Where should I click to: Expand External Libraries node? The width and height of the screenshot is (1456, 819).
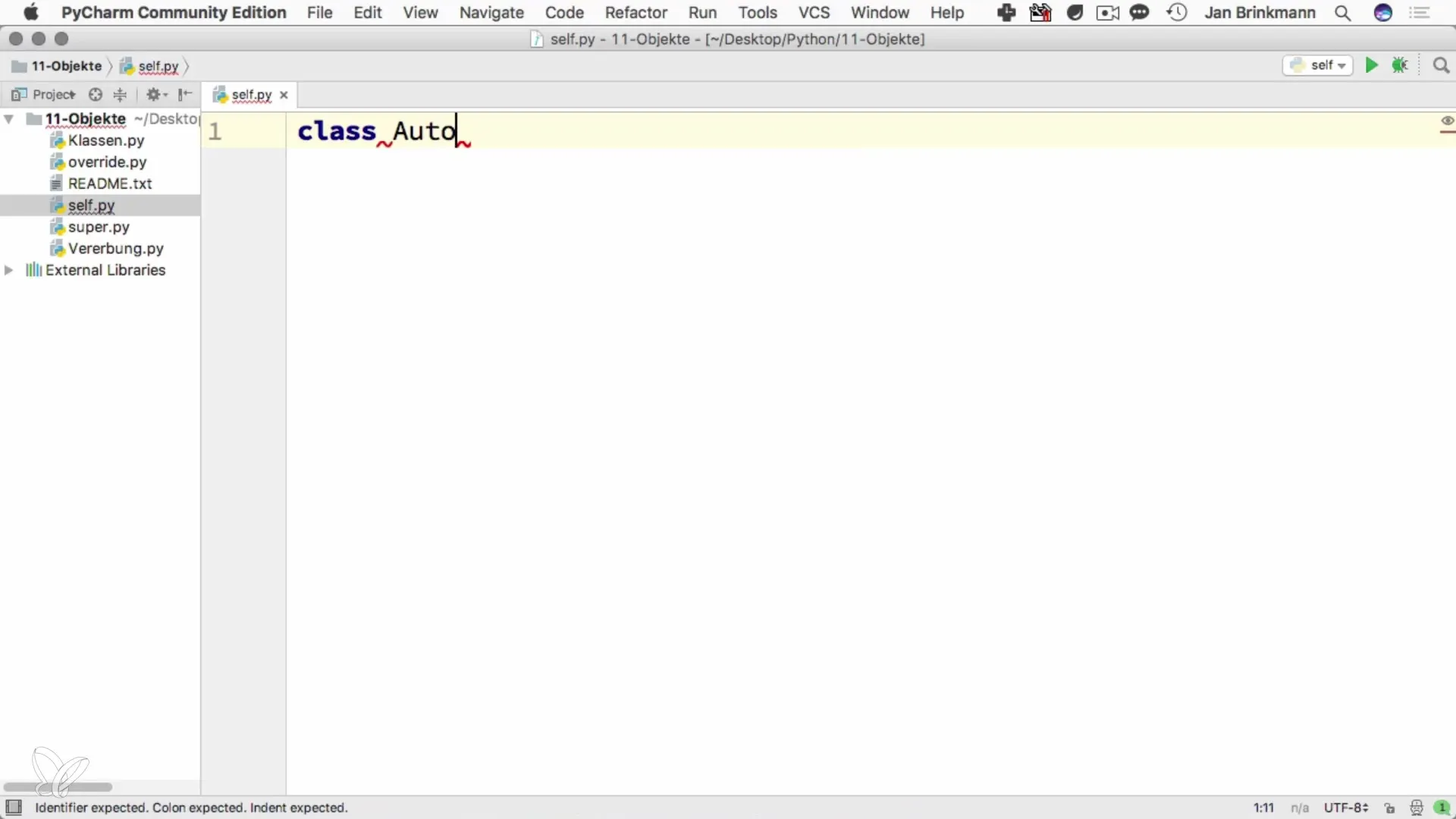click(9, 270)
